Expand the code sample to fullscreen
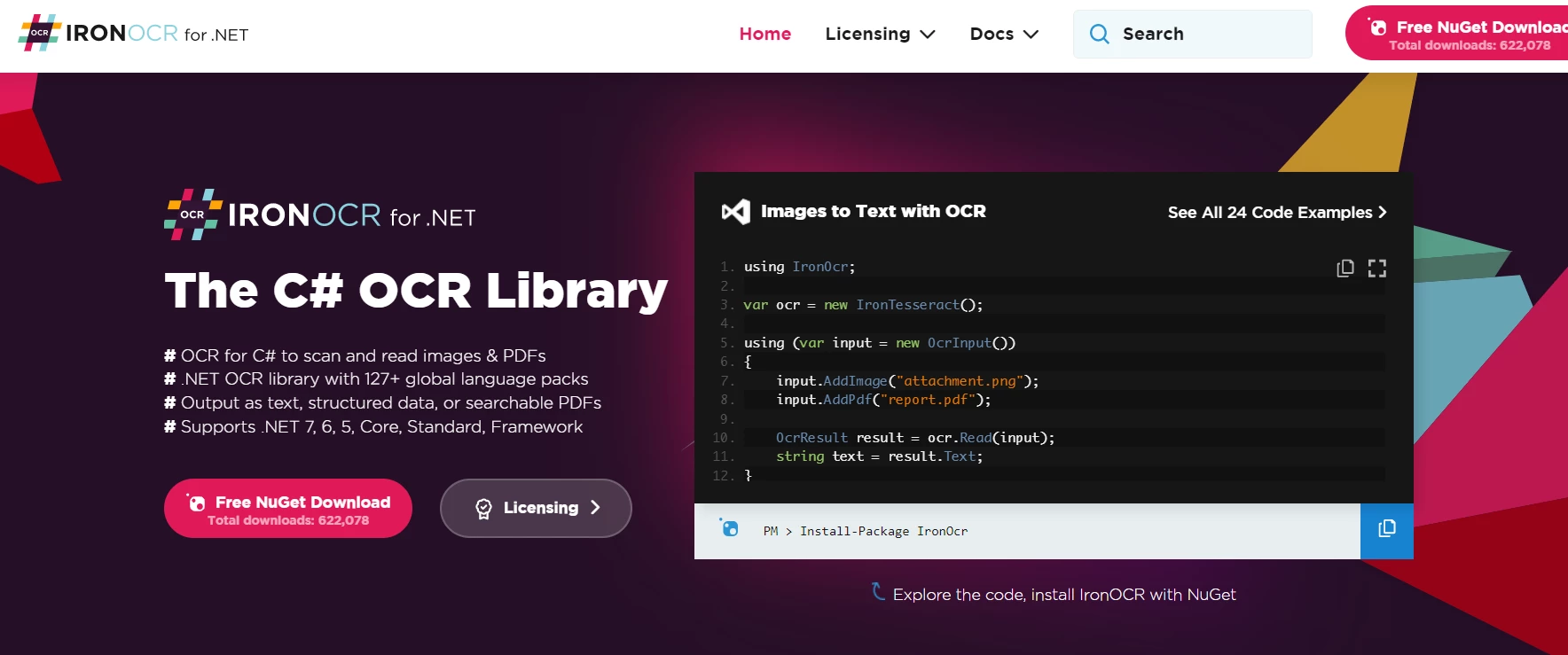This screenshot has width=1568, height=655. pos(1377,268)
